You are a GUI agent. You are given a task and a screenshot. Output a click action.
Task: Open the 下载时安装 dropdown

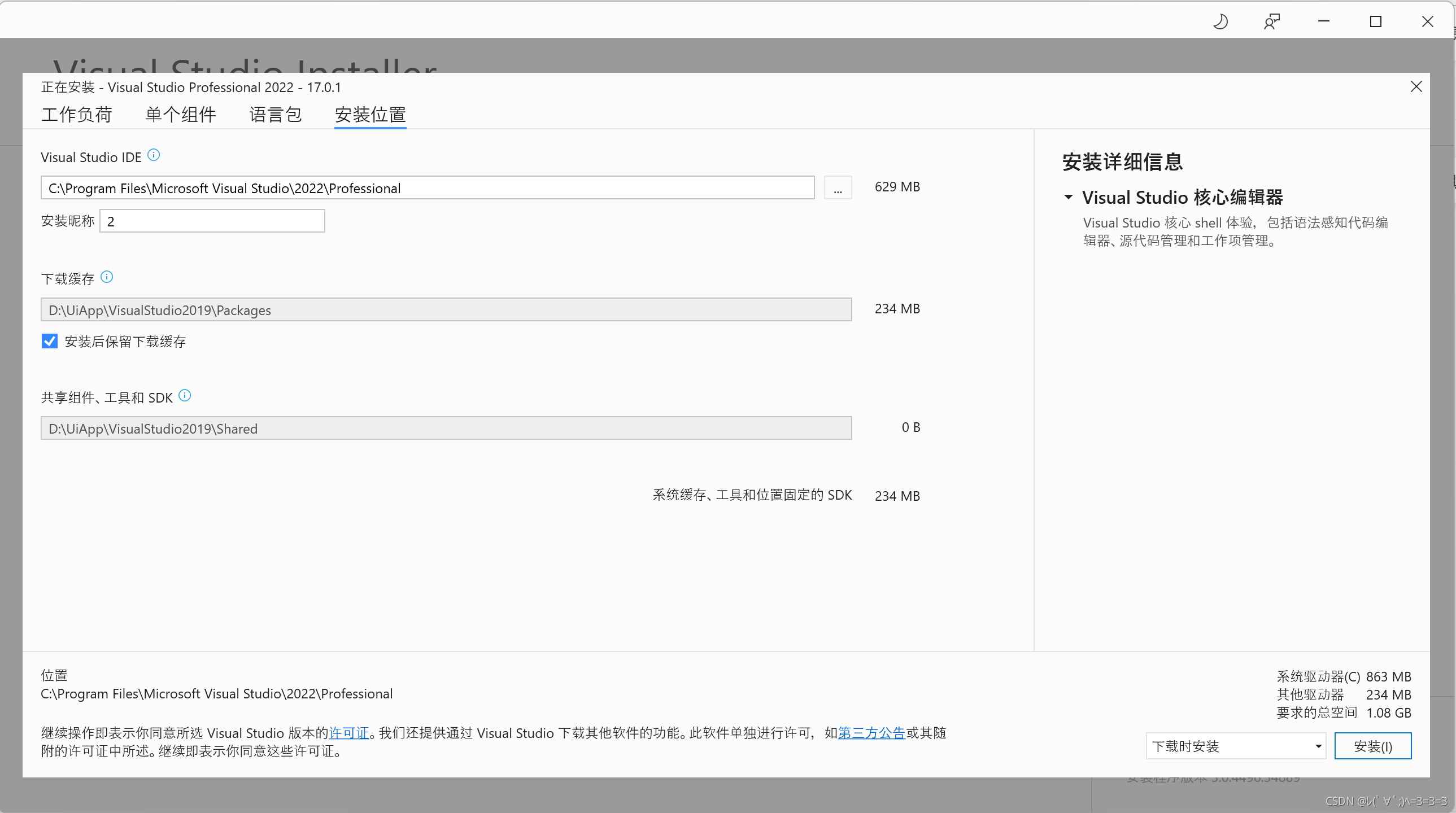click(x=1236, y=746)
